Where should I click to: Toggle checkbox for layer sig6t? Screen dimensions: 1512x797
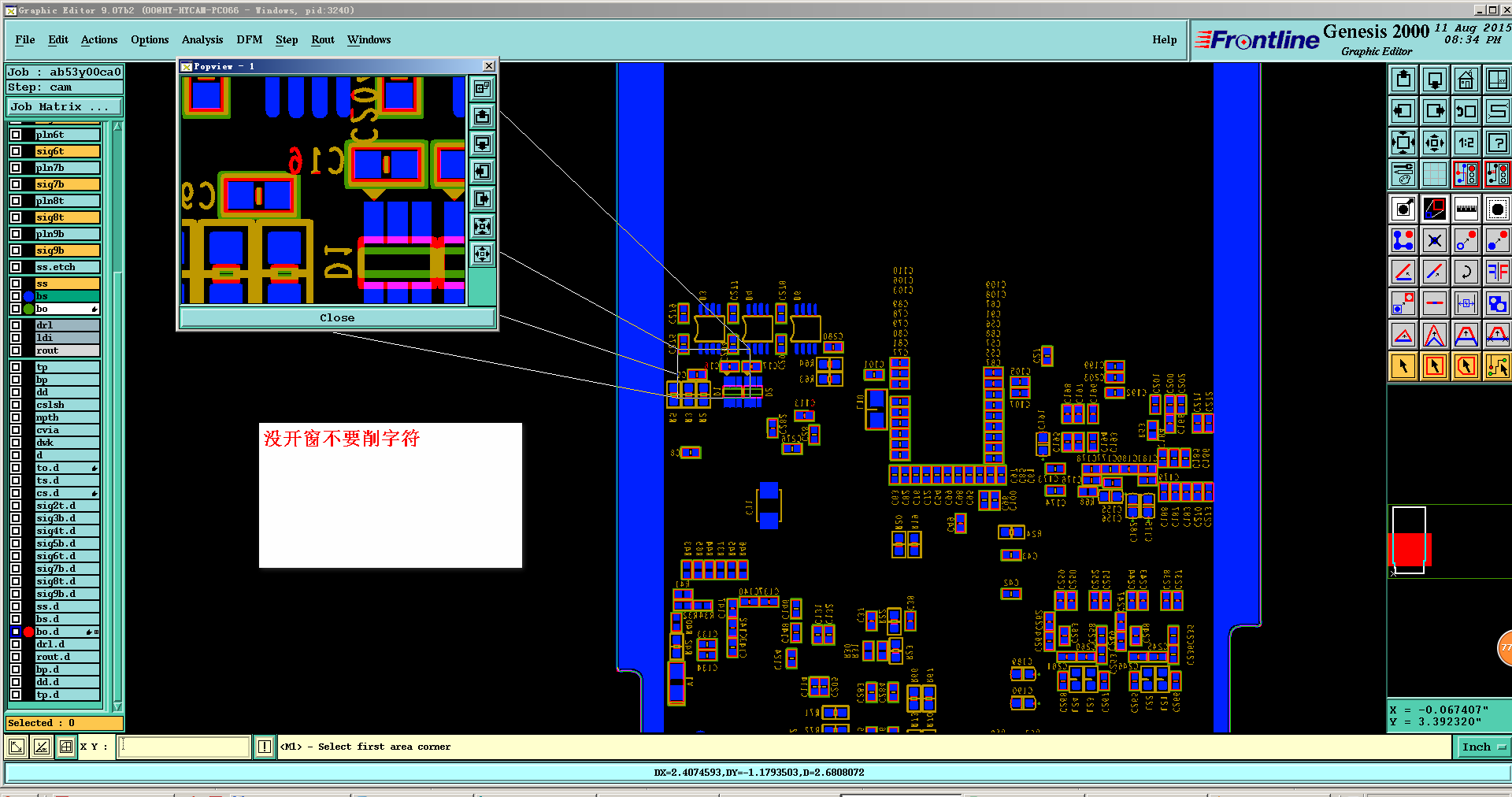pyautogui.click(x=16, y=151)
